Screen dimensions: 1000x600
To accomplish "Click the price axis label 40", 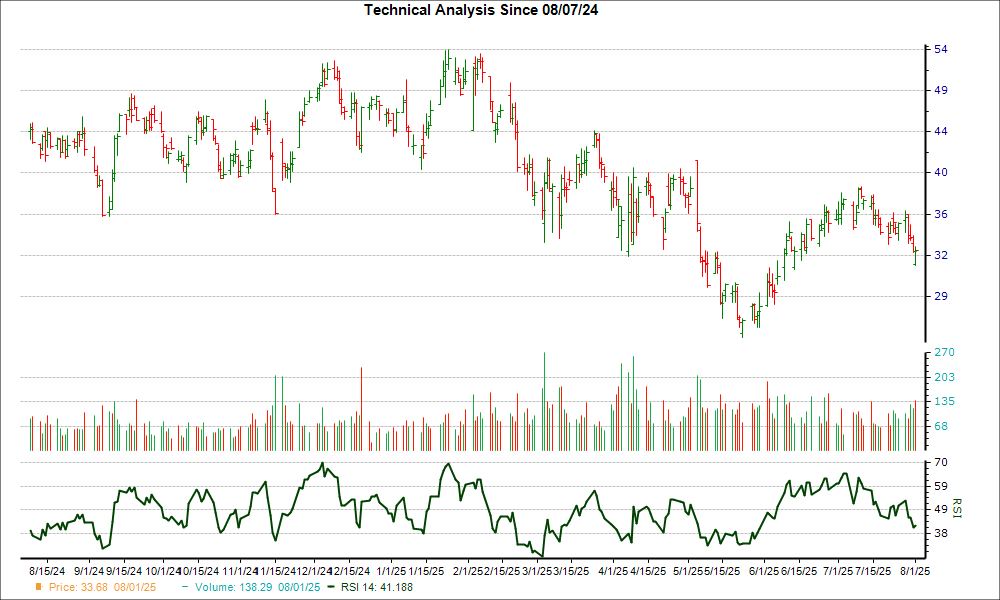I will coord(941,172).
